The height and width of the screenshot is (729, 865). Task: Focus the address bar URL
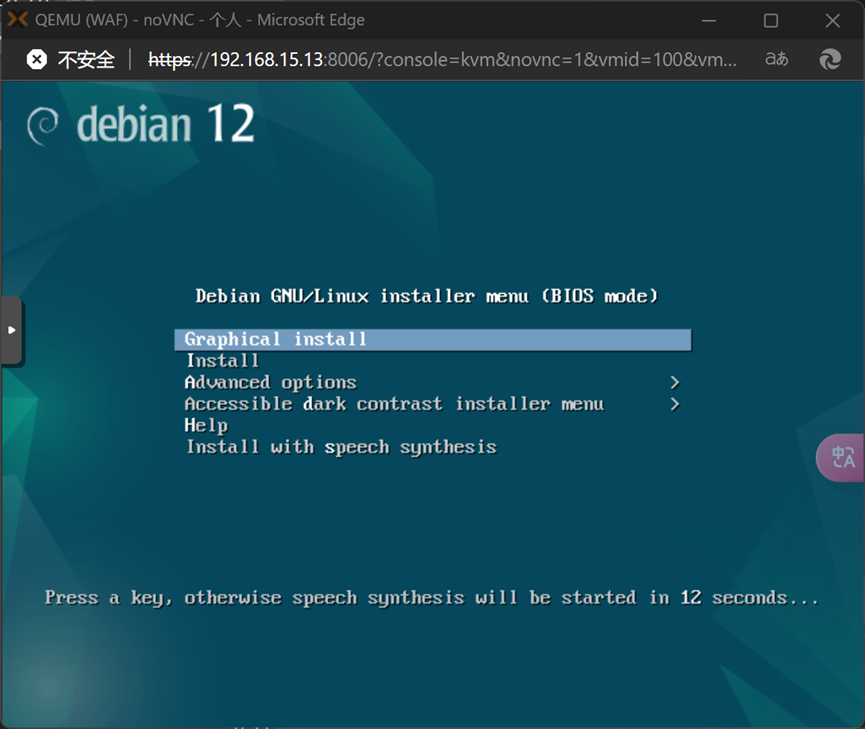[x=442, y=59]
